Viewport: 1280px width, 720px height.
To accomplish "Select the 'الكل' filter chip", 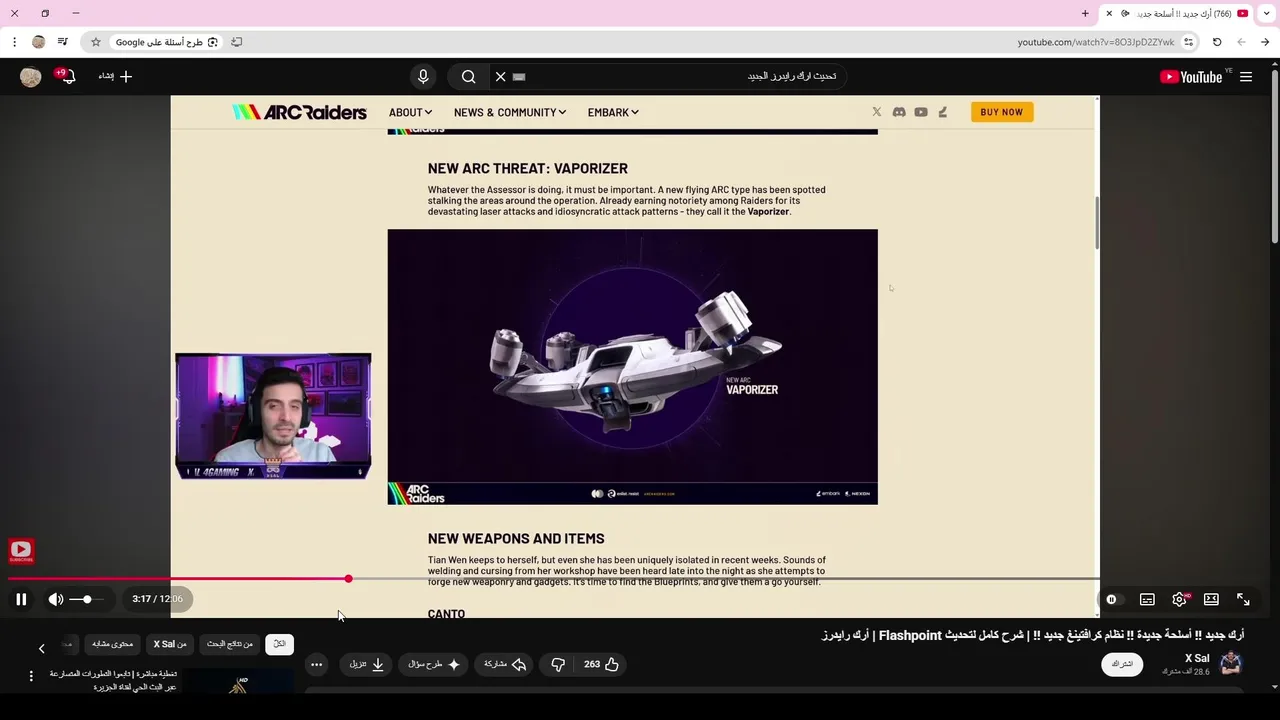I will click(279, 644).
